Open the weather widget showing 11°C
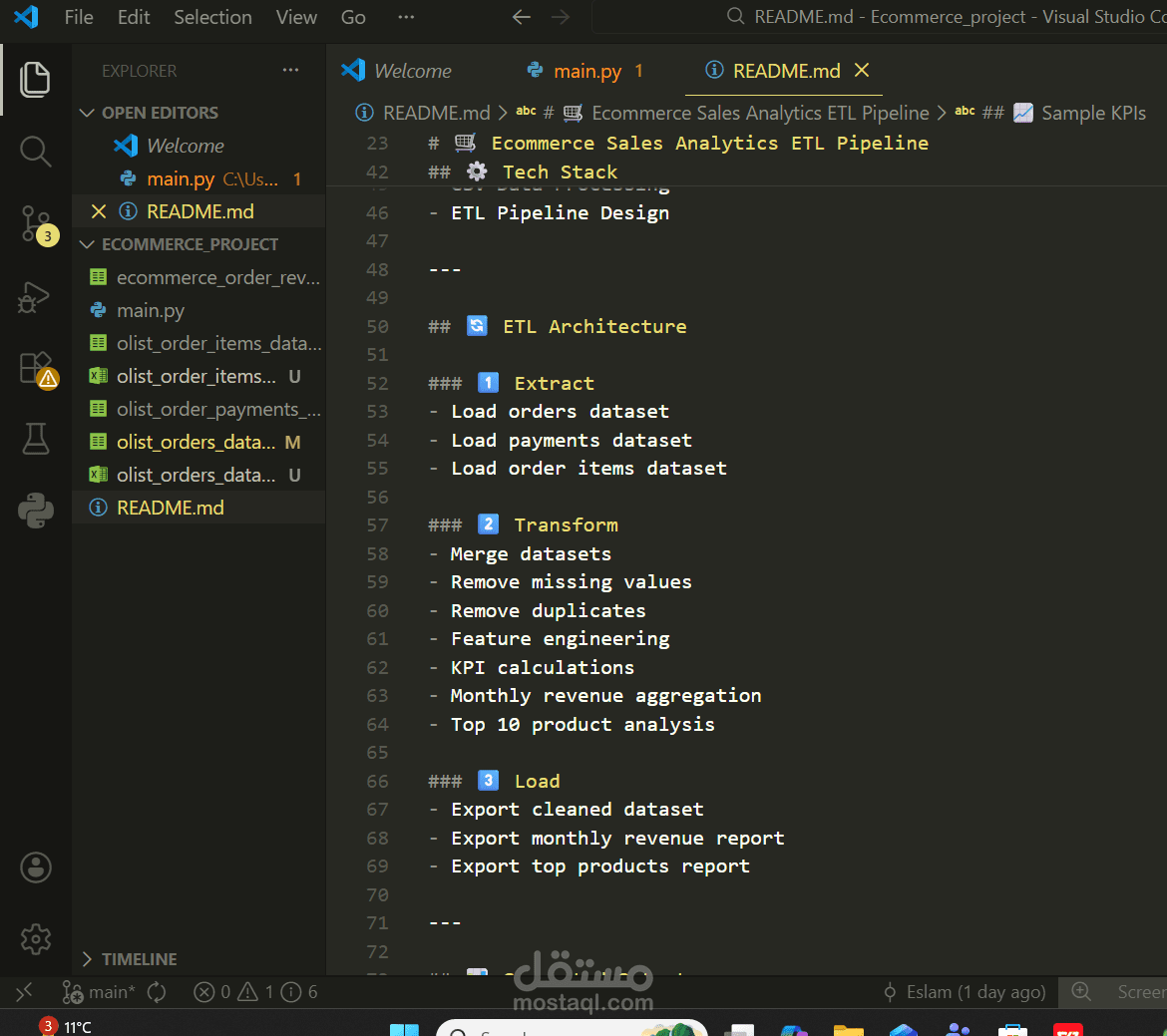The width and height of the screenshot is (1167, 1036). 66,1026
